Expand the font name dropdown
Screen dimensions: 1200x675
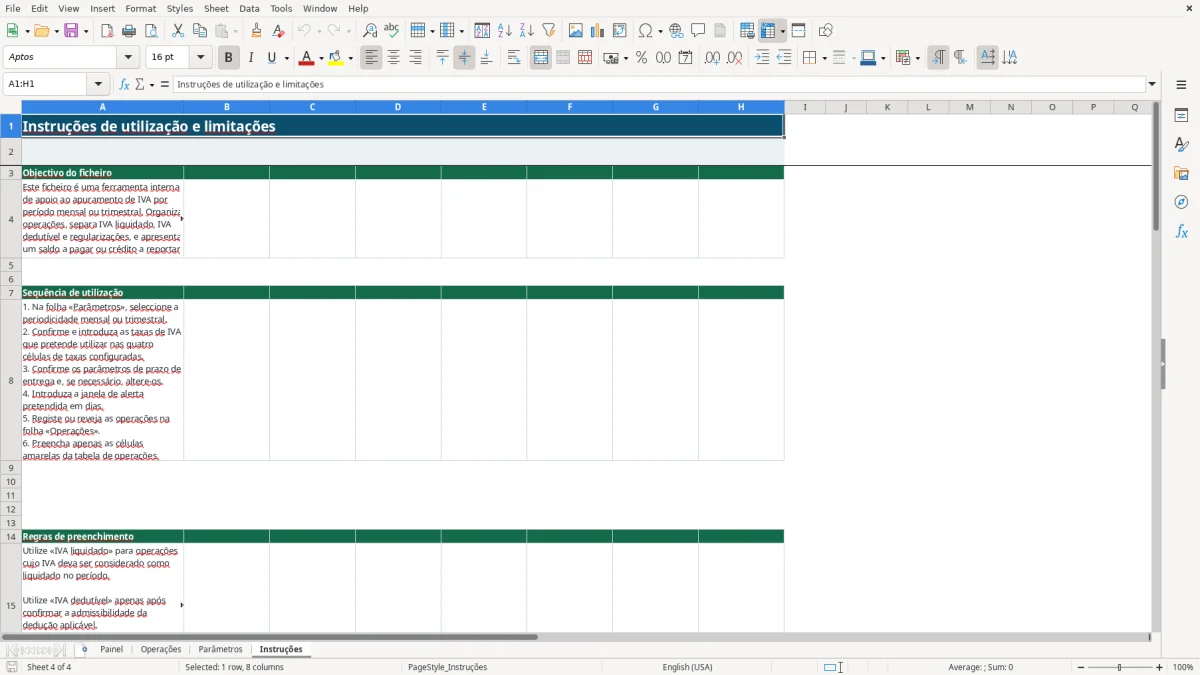coord(128,58)
